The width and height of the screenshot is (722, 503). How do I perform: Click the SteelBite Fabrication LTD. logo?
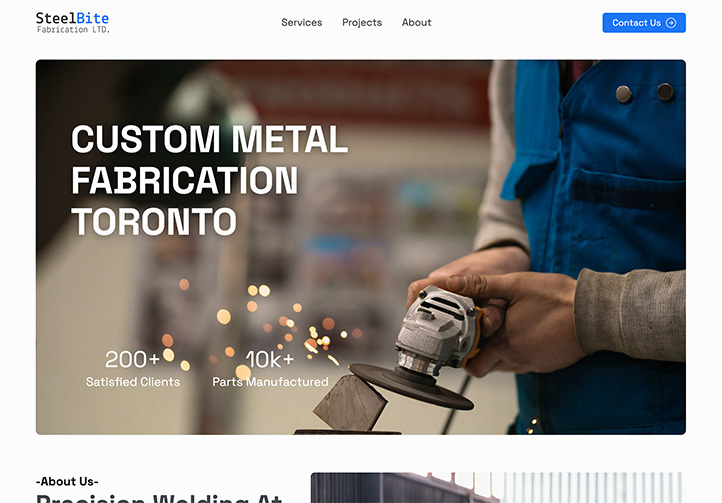(73, 23)
